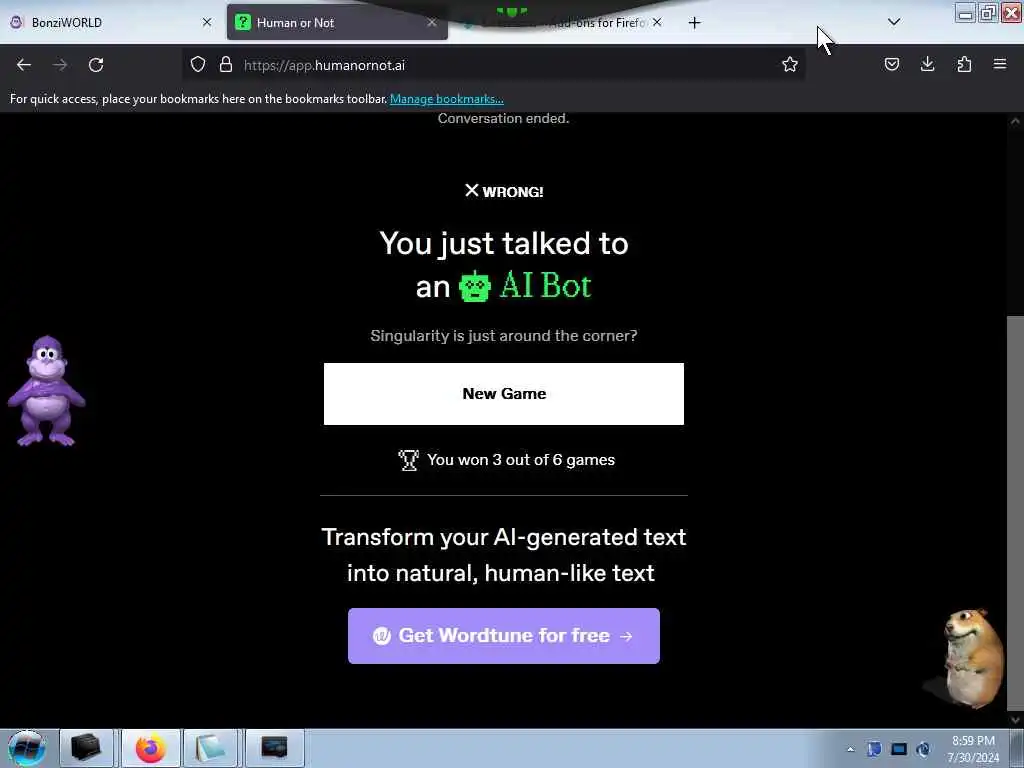Switch to the BonziWORLD tab

tap(111, 23)
